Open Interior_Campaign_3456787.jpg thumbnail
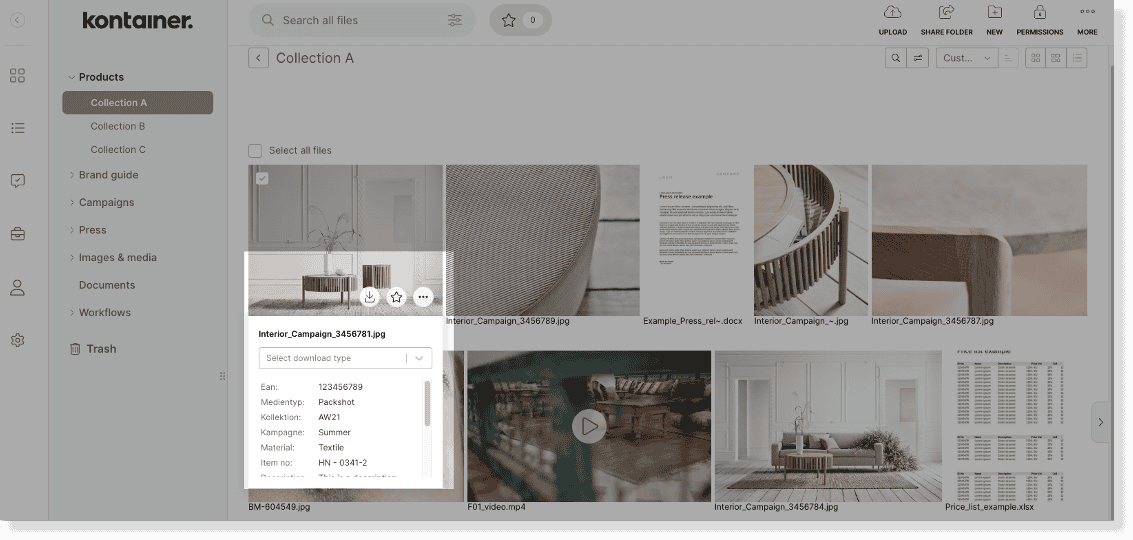The width and height of the screenshot is (1133, 540). (x=979, y=240)
